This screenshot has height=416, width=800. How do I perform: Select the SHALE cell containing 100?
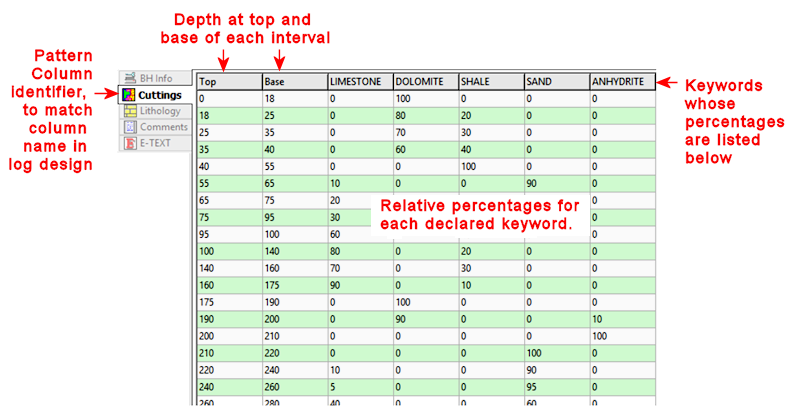click(489, 164)
